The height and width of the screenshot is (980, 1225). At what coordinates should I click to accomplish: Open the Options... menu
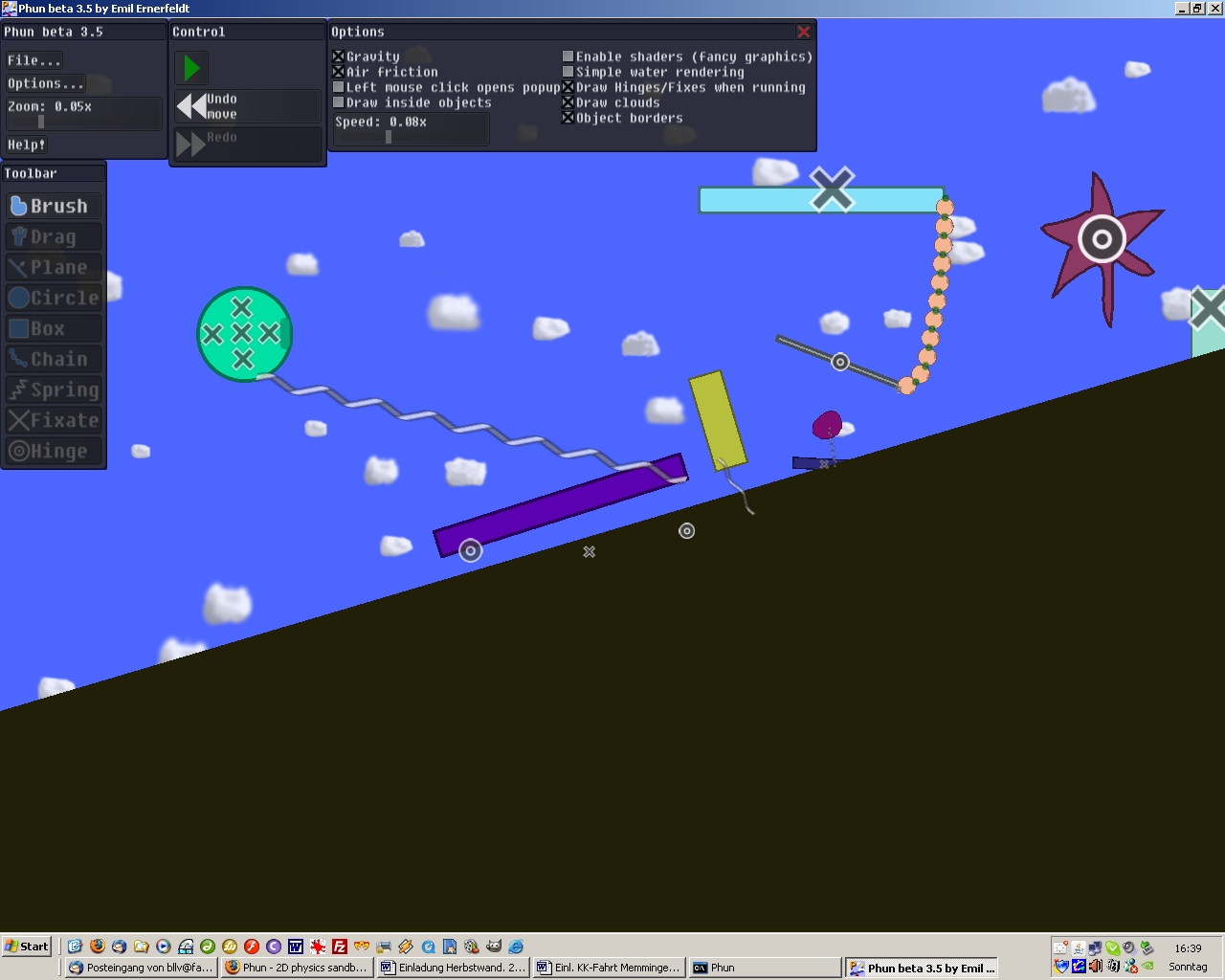[x=45, y=83]
